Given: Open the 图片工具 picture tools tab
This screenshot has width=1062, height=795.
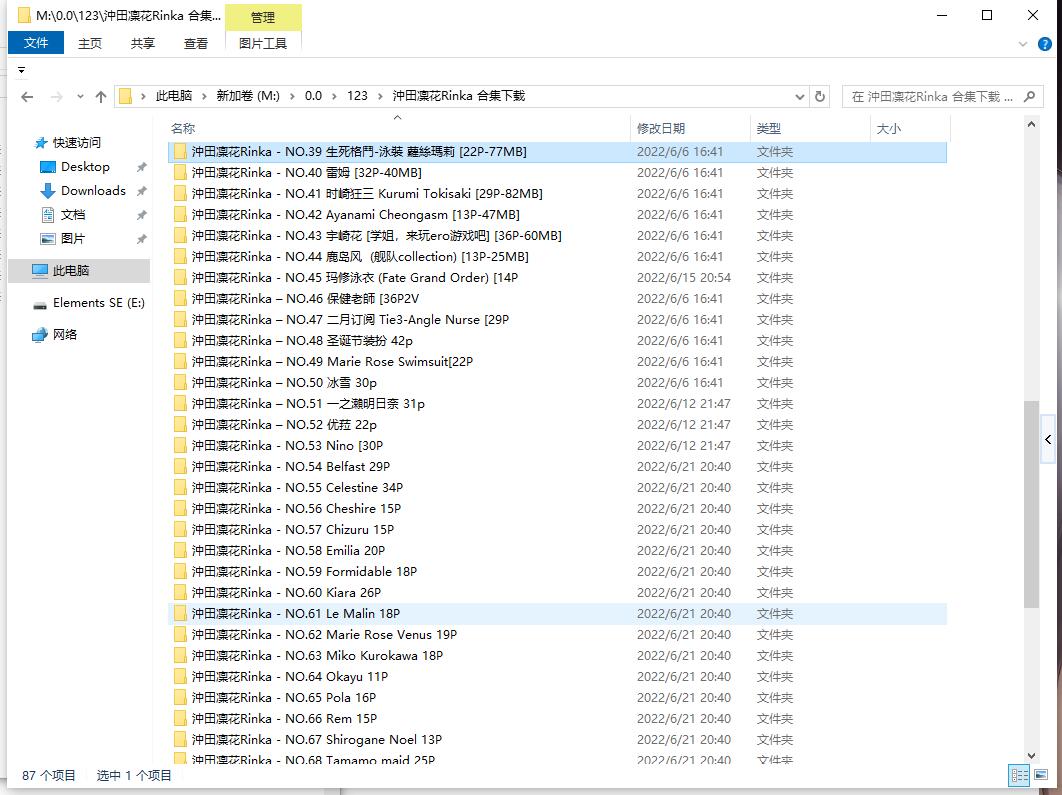Looking at the screenshot, I should tap(263, 43).
